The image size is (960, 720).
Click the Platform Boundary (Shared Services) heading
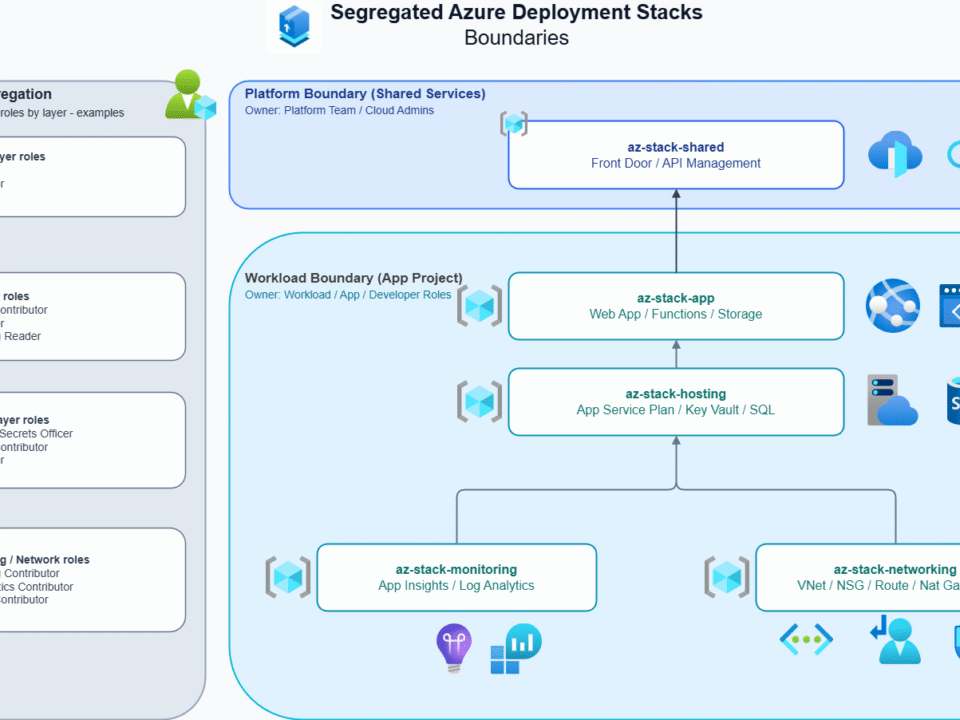tap(365, 94)
